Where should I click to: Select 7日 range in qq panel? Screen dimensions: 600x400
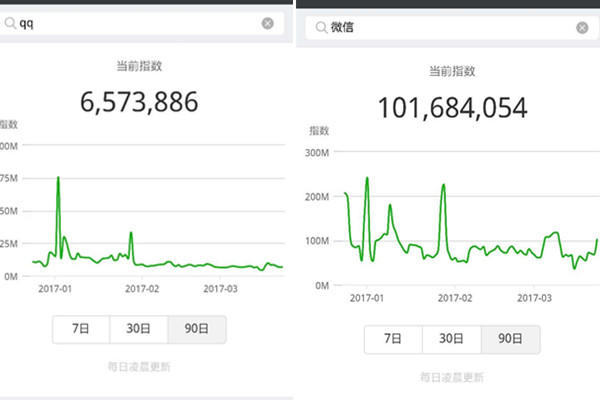(81, 329)
